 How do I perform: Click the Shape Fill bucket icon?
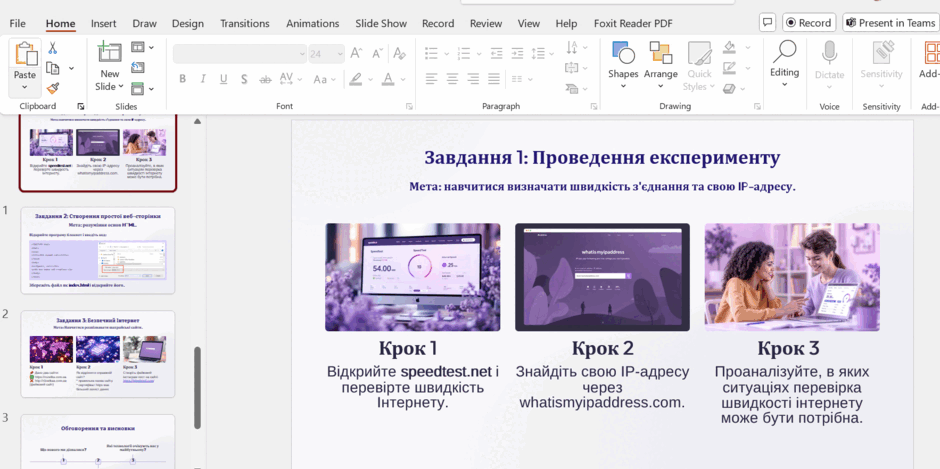click(730, 47)
